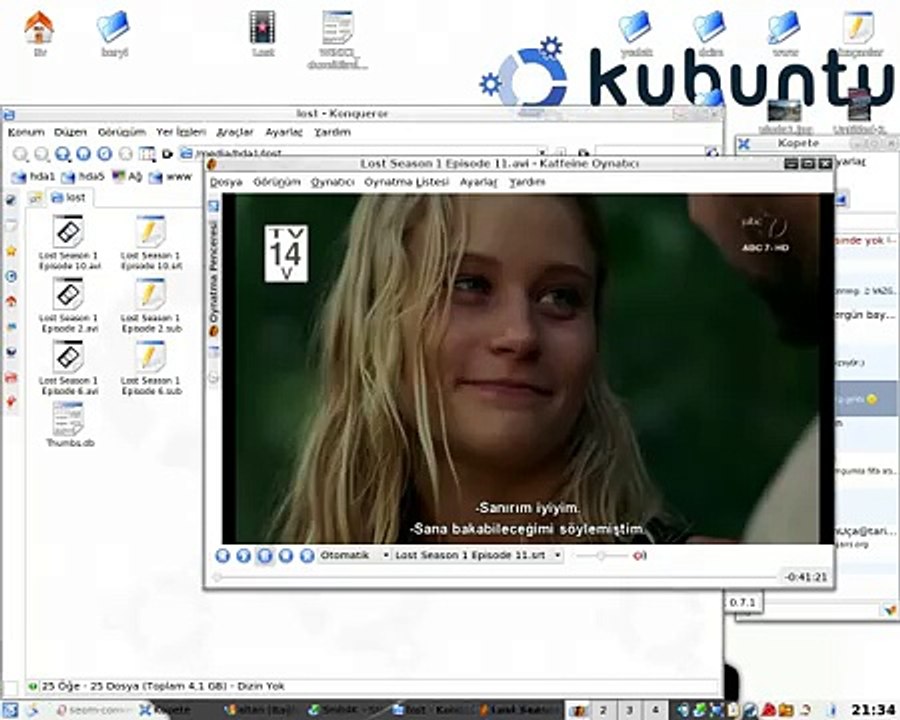Open the Lost video icon on desktop

point(262,34)
